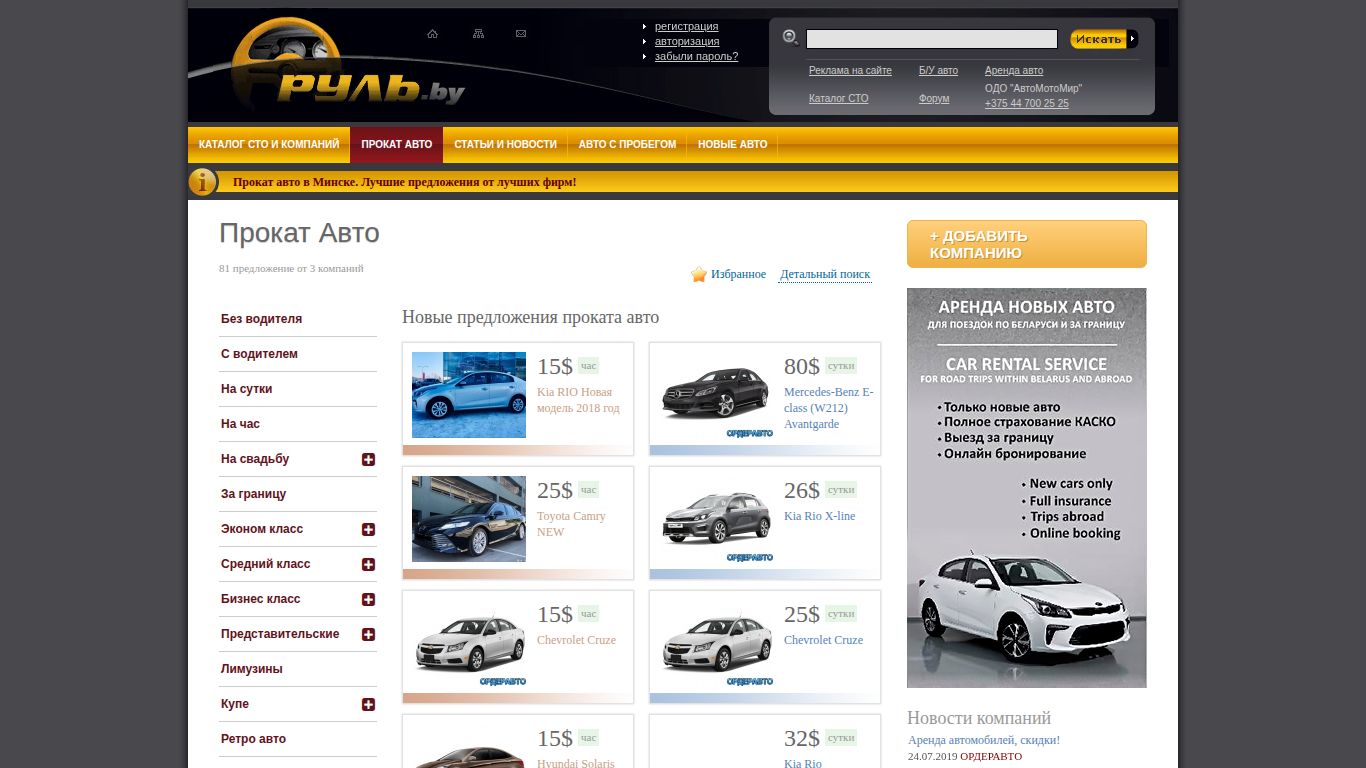Click Kia Rio X-line title link

[x=819, y=516]
